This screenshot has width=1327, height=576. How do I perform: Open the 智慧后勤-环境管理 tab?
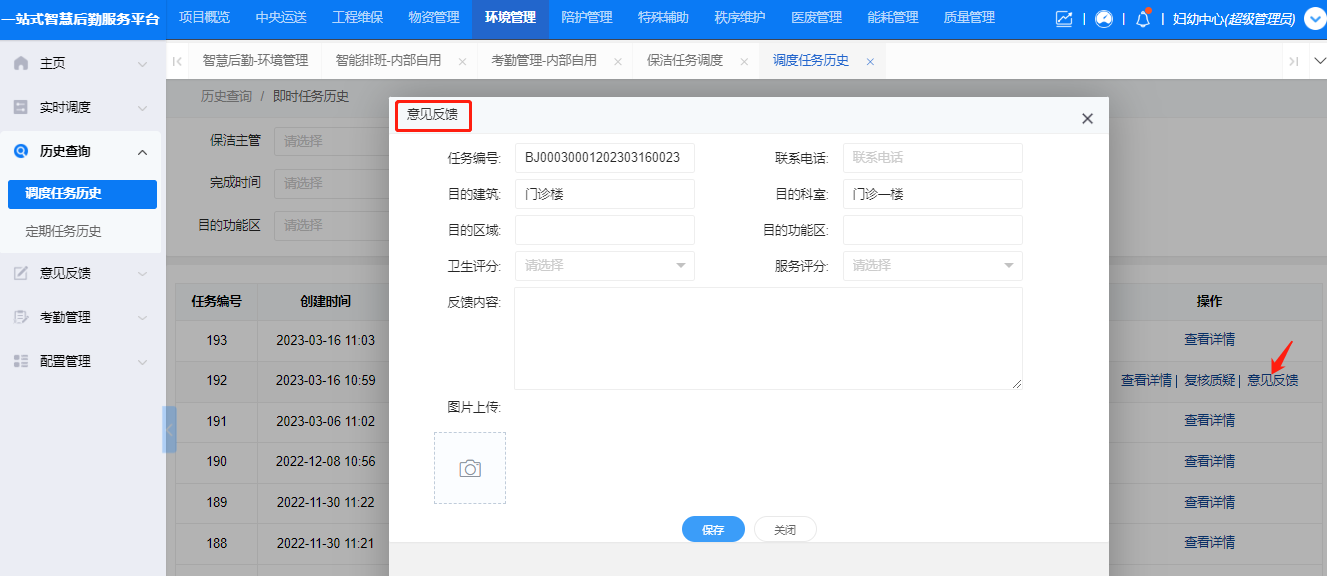coord(255,61)
